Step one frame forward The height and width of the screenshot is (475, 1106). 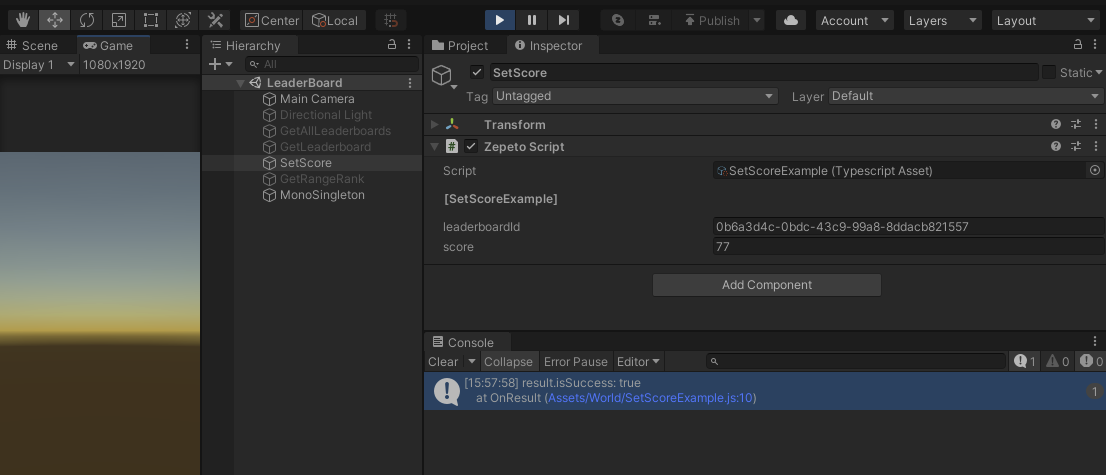click(x=564, y=20)
